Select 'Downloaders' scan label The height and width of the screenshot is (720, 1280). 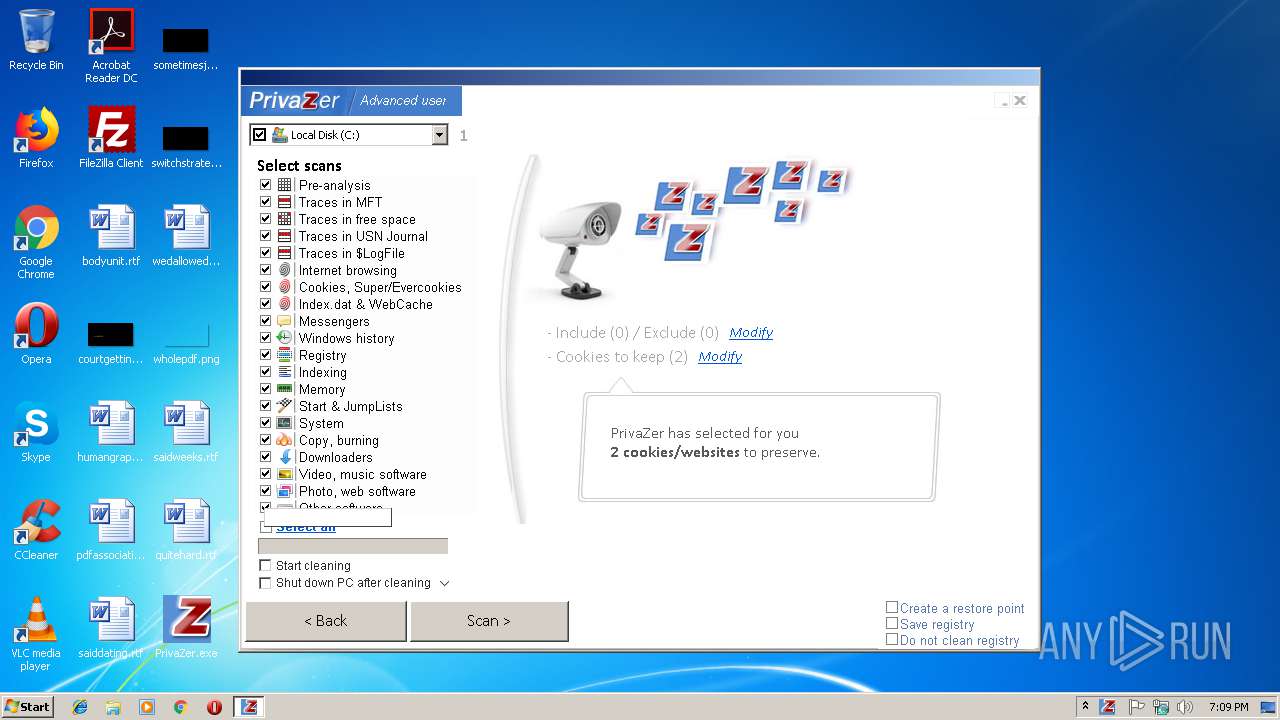tap(335, 457)
